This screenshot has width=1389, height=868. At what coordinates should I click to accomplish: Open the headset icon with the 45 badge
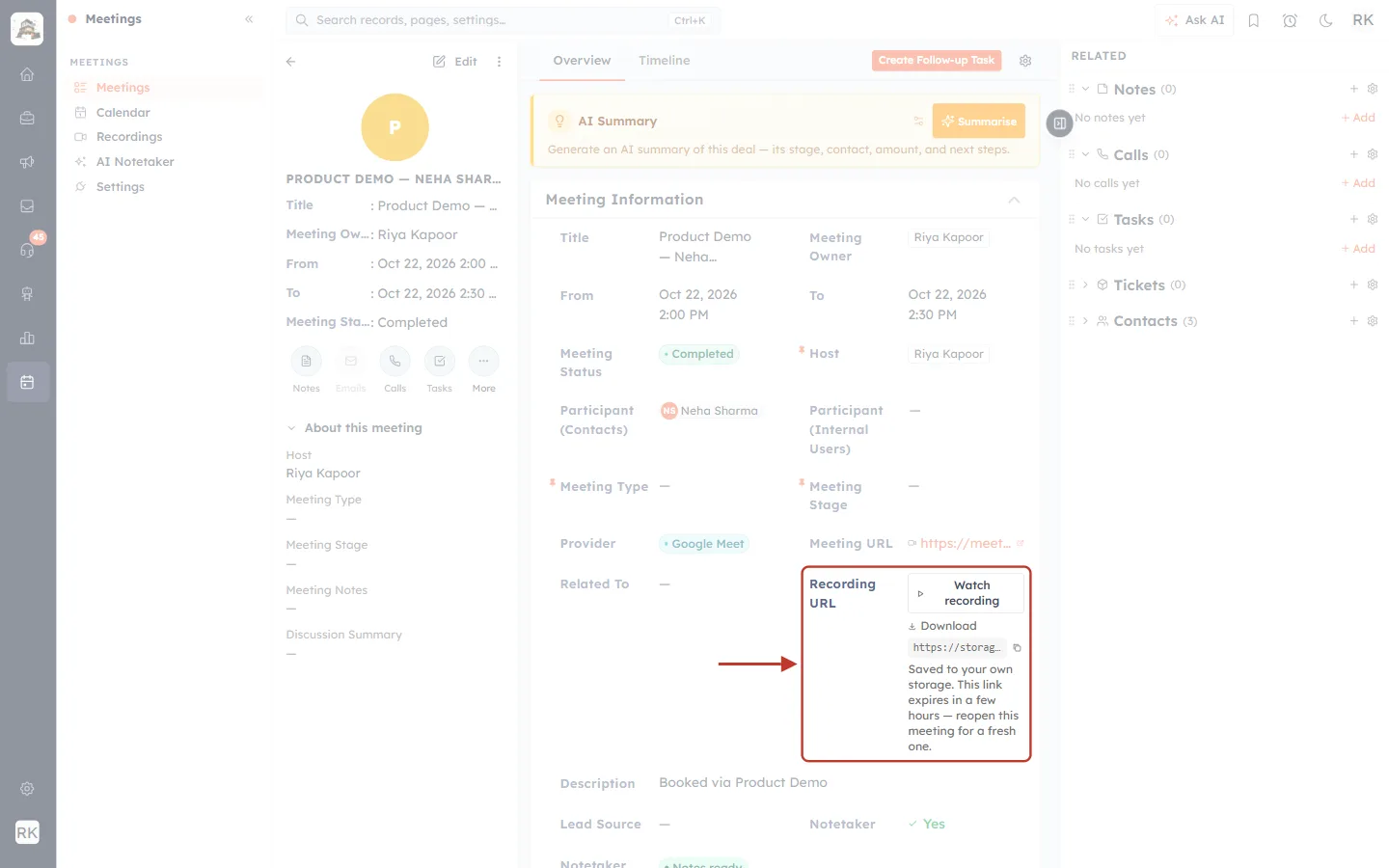pos(27,250)
